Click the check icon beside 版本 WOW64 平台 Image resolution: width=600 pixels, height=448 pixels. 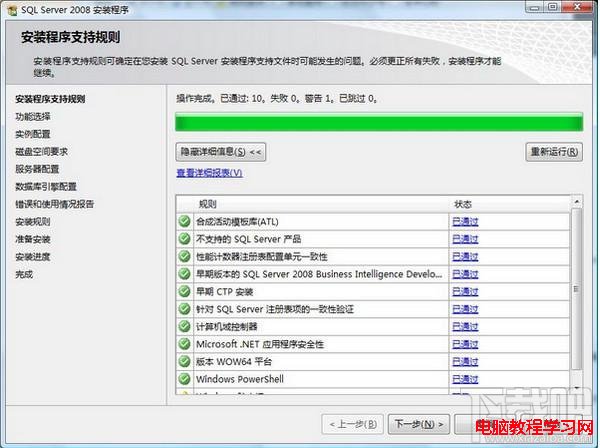(x=184, y=362)
